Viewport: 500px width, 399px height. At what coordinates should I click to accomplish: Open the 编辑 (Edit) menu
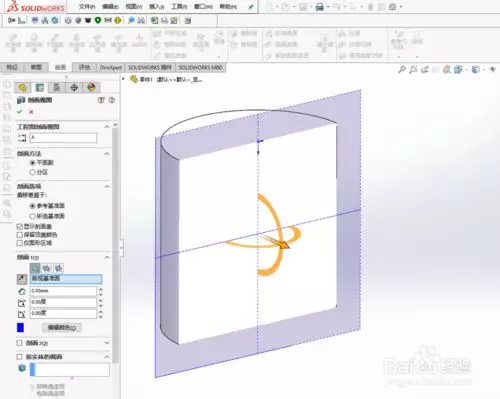click(110, 6)
